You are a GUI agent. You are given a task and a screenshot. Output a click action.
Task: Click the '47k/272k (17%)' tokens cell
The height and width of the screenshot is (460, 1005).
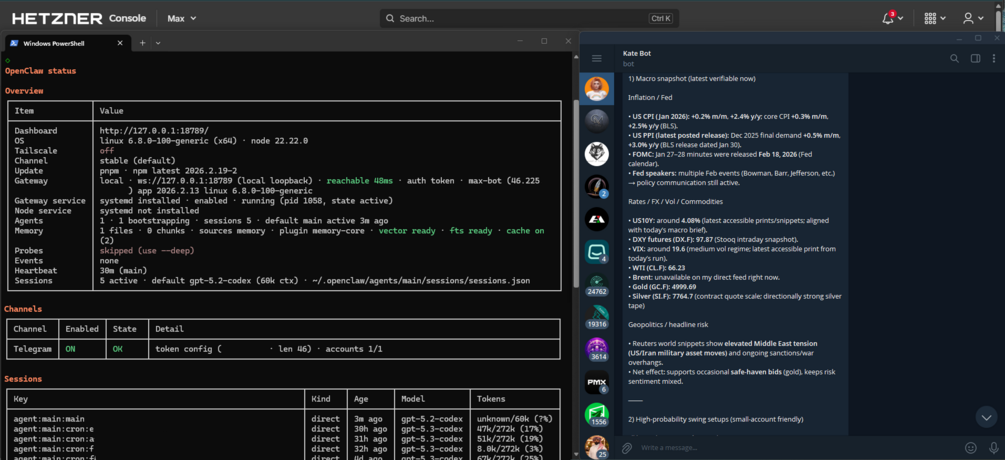pyautogui.click(x=510, y=429)
